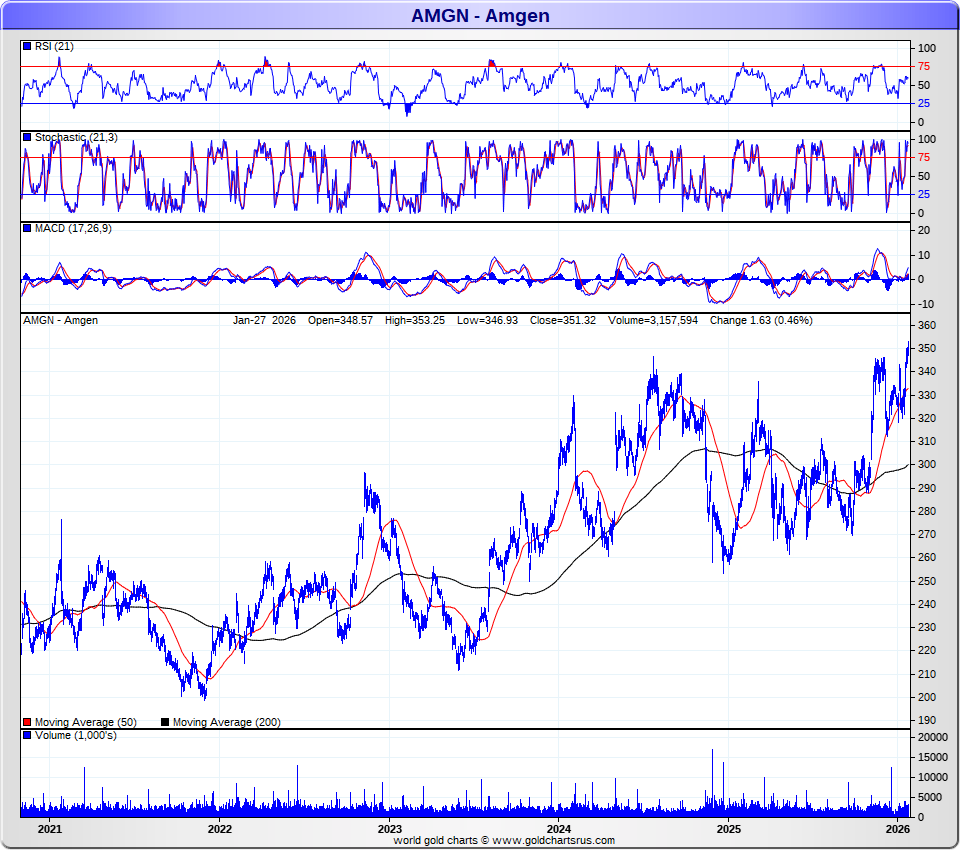
Task: Click the 'Jan-27 2026' date text
Action: [264, 320]
